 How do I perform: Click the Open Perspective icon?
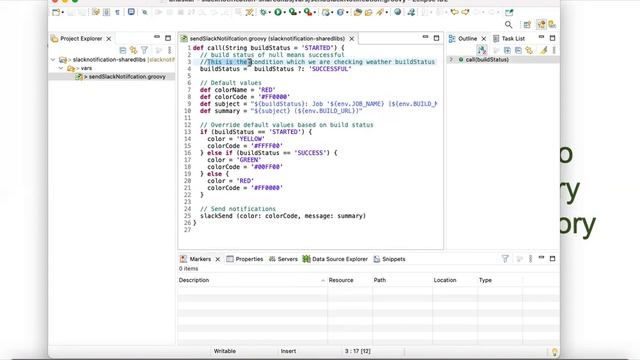[527, 24]
